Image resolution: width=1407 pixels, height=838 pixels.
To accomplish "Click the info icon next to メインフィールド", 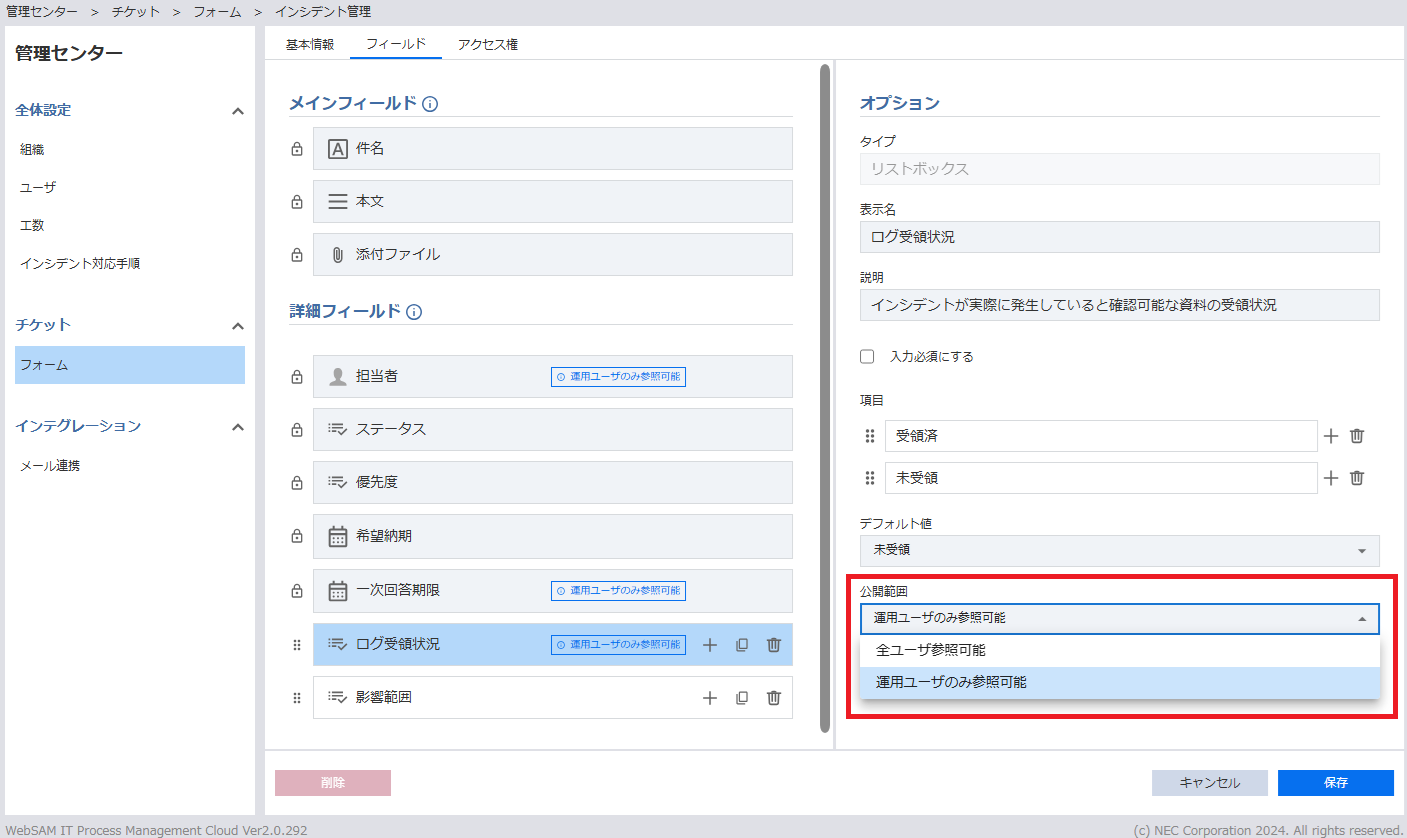I will 430,104.
